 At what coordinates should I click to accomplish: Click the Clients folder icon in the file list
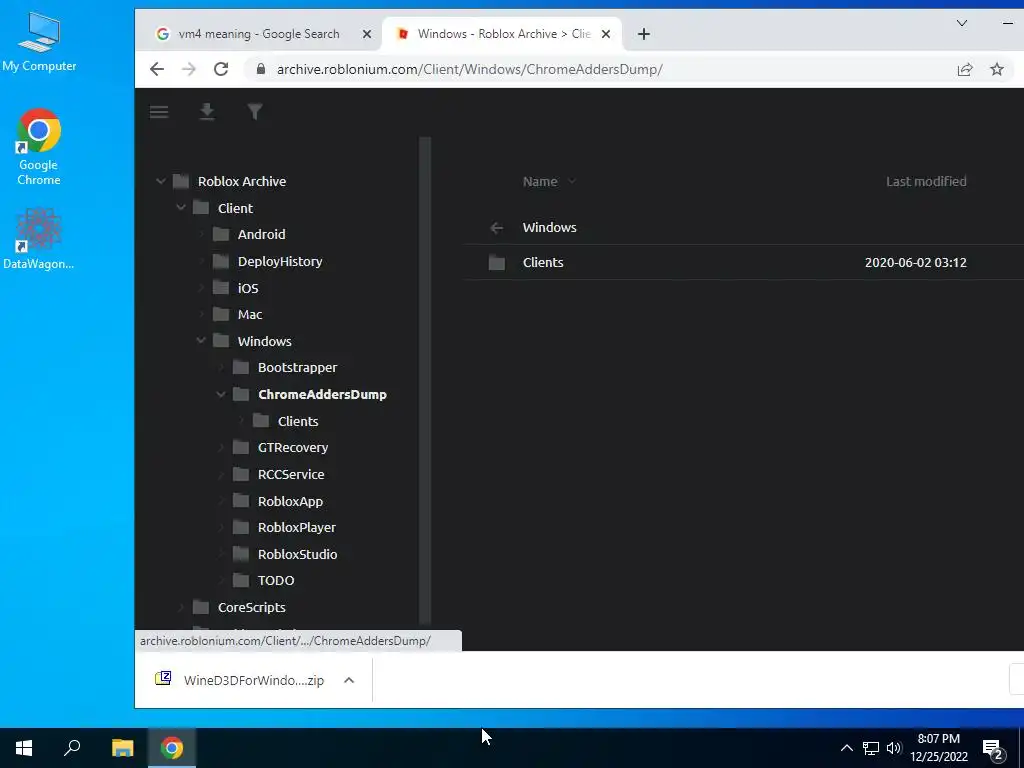tap(497, 263)
